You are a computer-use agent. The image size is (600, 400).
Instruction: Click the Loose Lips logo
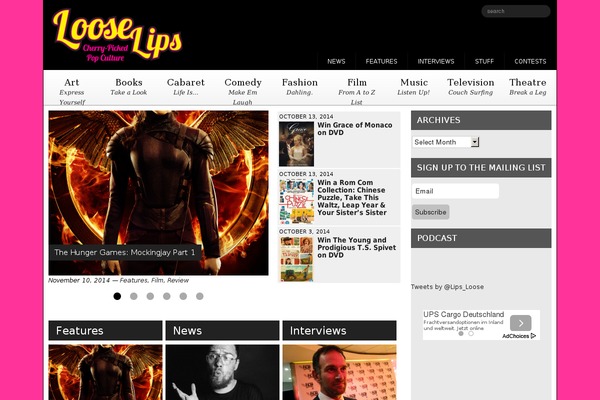tap(117, 36)
